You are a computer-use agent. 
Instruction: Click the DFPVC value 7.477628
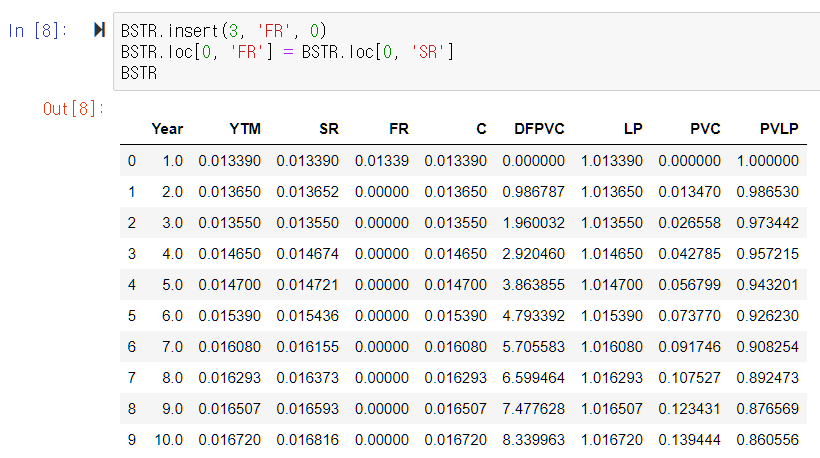click(x=533, y=408)
